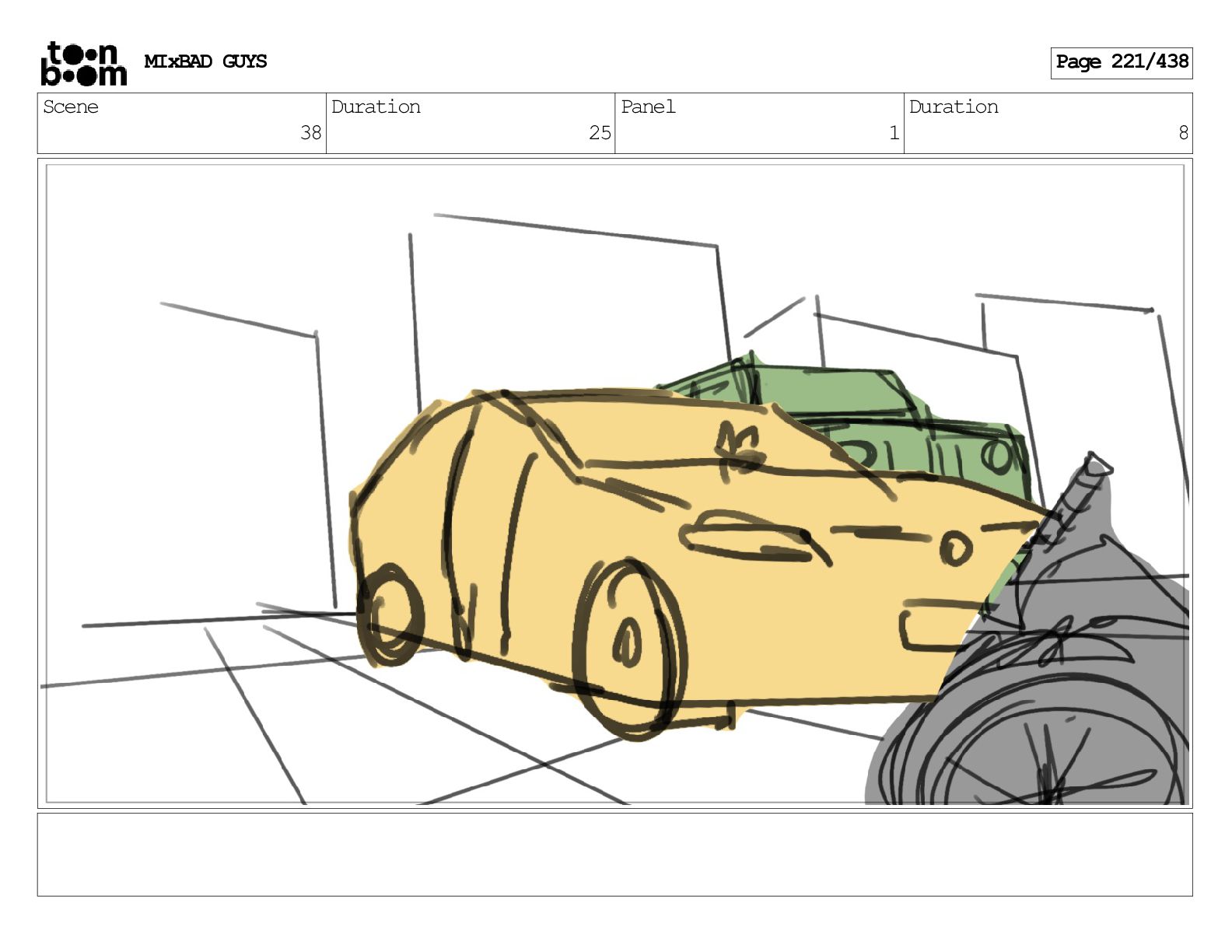Click the 'Page 221/438' box
The image size is (1232, 952).
coord(1121,62)
